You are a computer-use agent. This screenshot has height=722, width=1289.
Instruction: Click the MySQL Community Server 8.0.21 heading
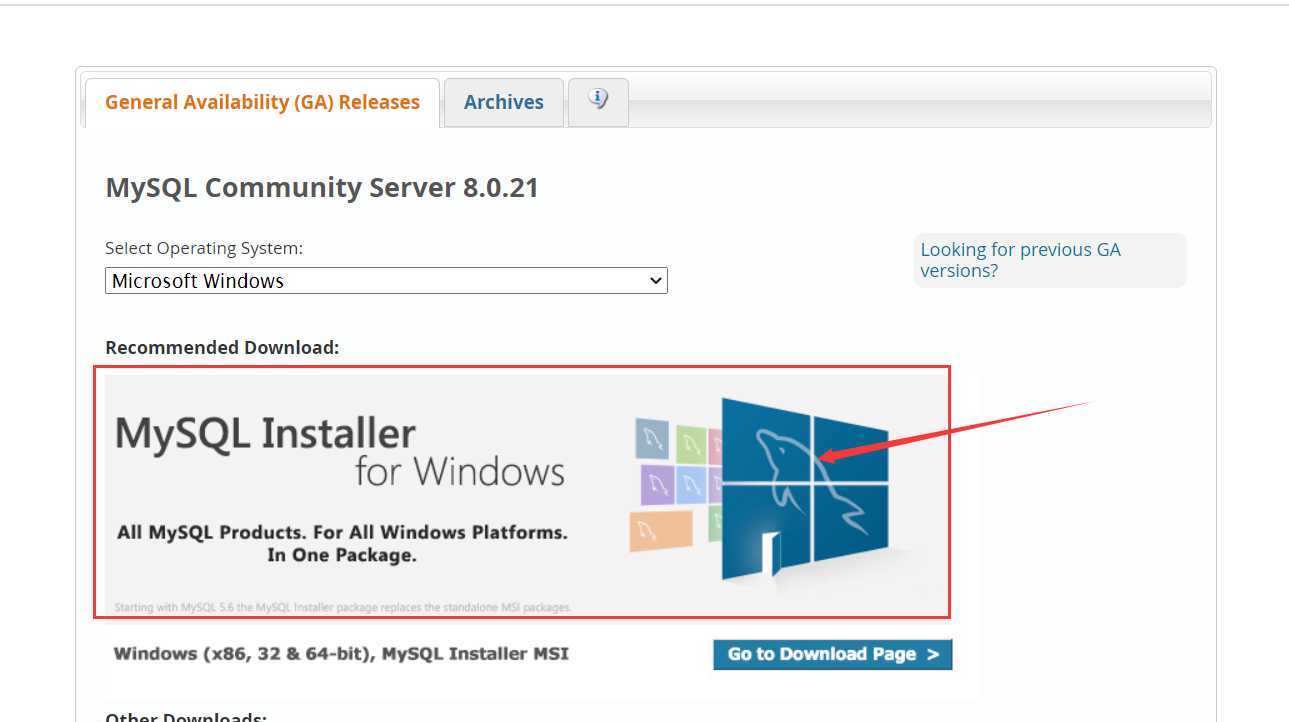click(x=322, y=188)
